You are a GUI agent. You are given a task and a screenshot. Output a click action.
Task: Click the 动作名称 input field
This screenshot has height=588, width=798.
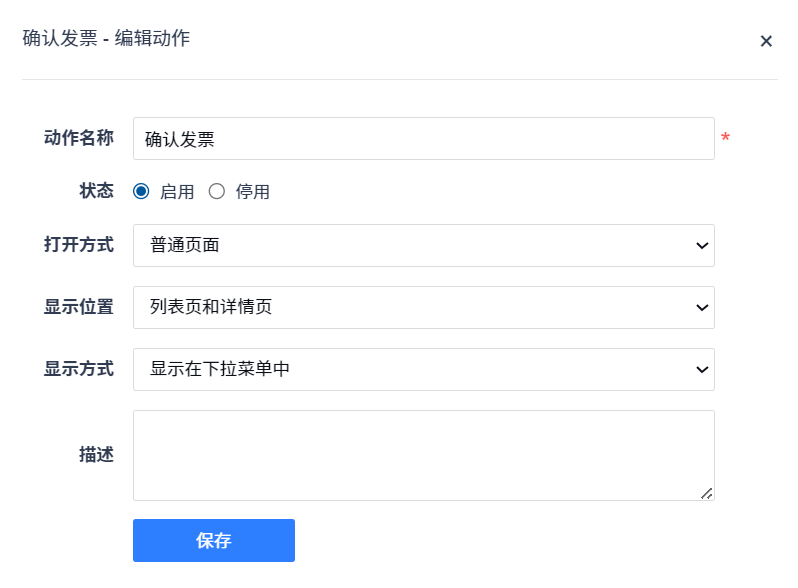(x=423, y=139)
